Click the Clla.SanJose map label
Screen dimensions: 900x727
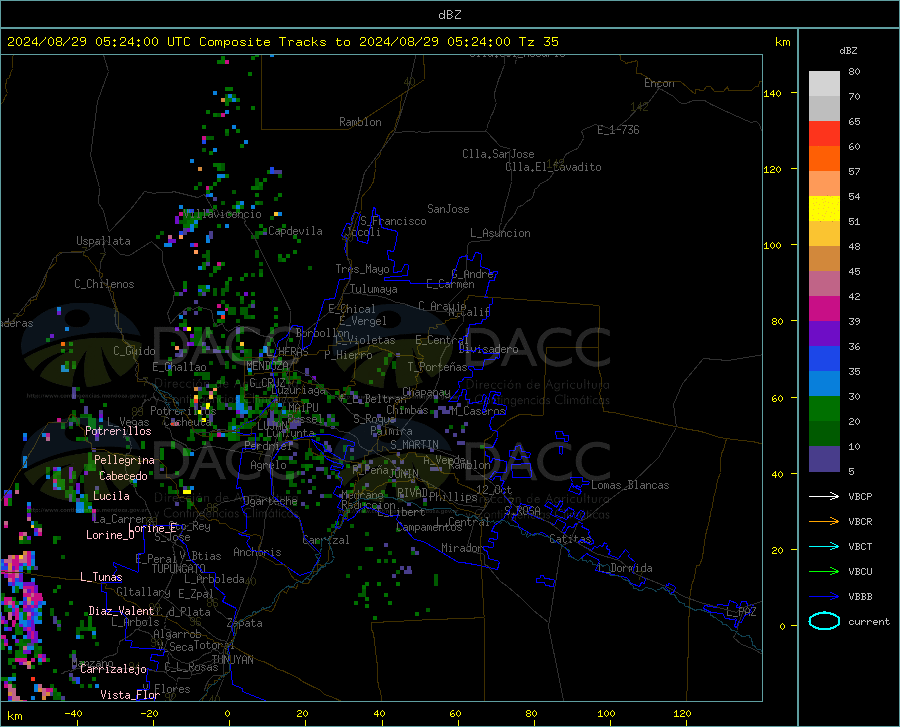point(498,154)
